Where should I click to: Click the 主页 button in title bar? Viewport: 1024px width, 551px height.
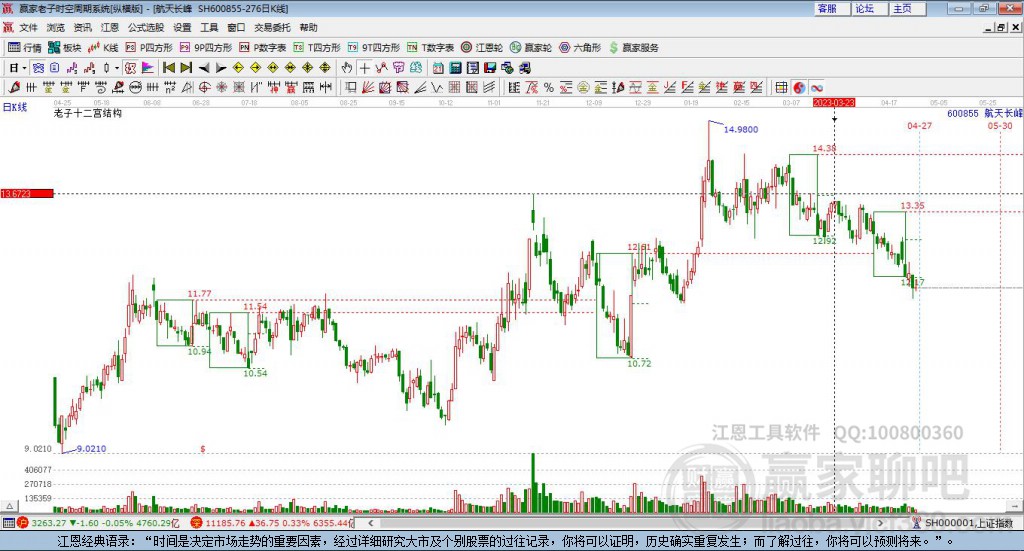click(908, 8)
